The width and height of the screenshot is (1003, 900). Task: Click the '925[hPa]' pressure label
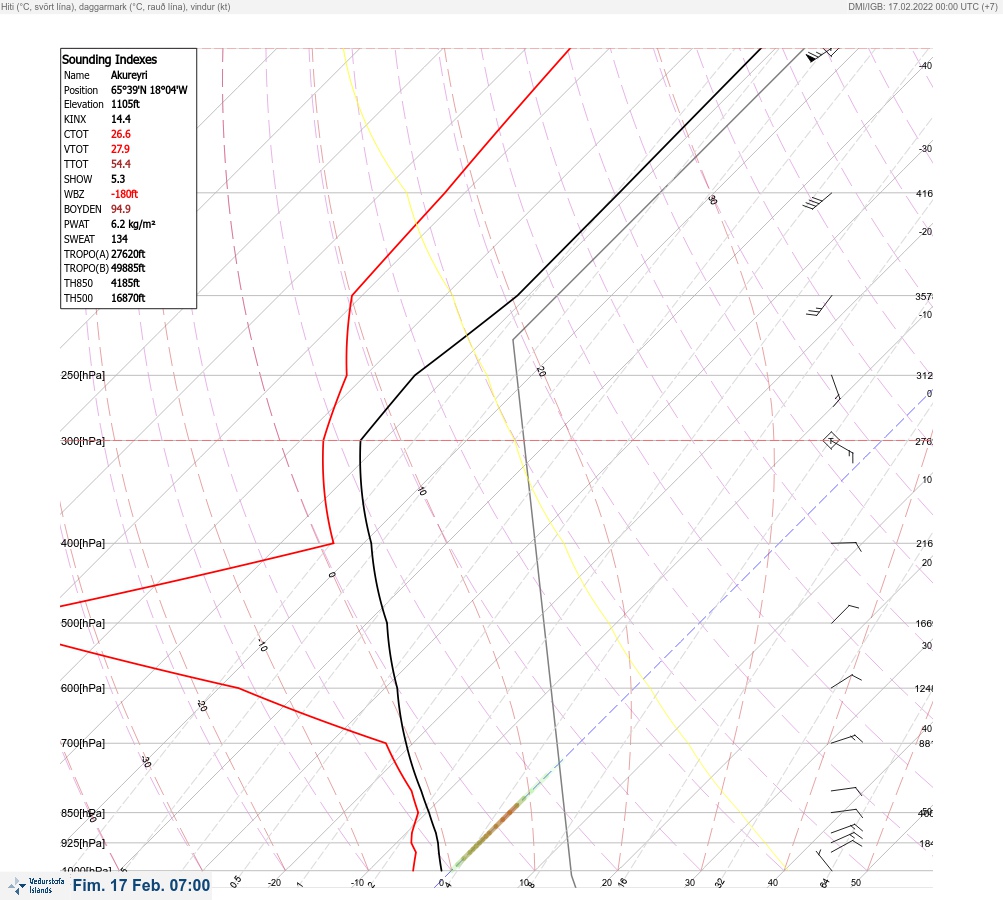[x=83, y=843]
